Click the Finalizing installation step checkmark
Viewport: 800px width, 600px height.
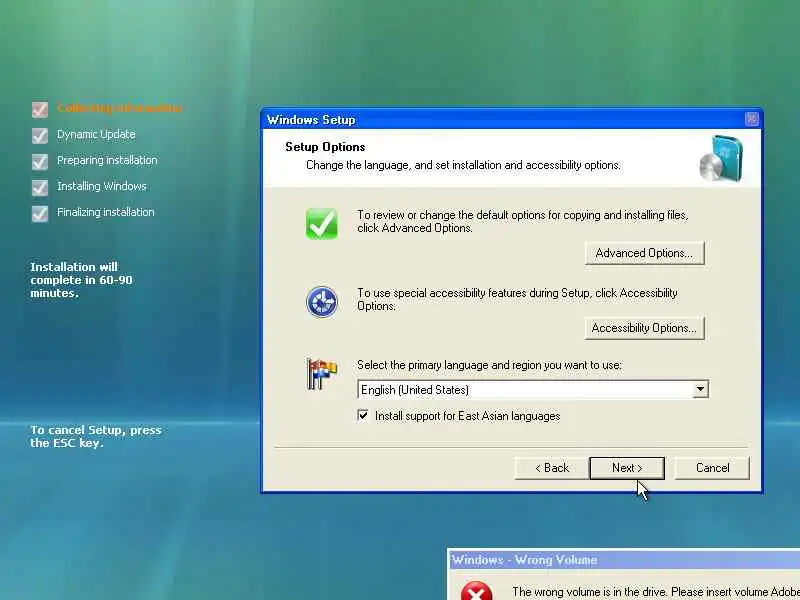40,213
